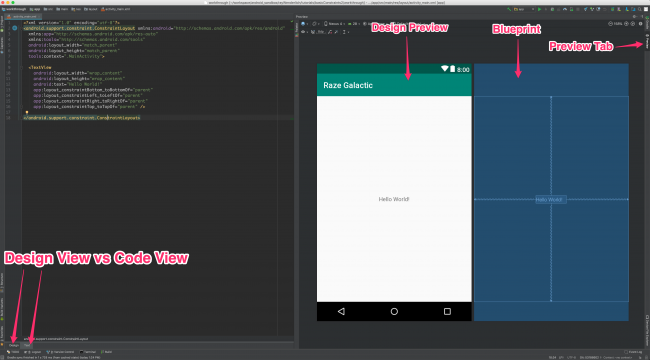Open the design surface layers dropdown
650x360 pixels.
pyautogui.click(x=304, y=24)
